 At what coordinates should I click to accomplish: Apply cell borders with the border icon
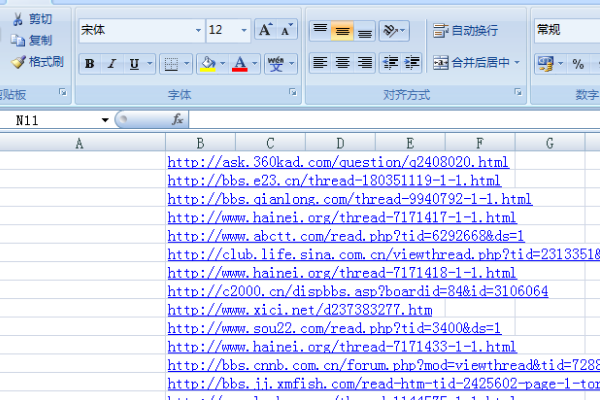pos(171,64)
